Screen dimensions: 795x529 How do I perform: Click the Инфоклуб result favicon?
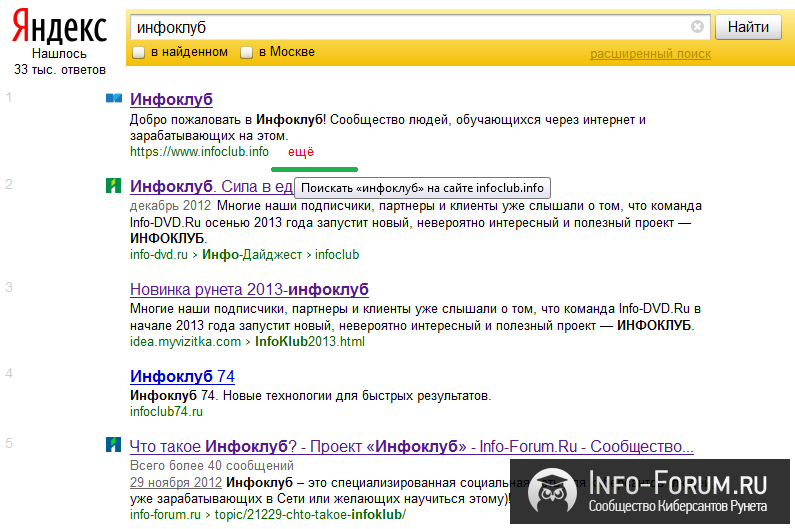click(x=114, y=98)
